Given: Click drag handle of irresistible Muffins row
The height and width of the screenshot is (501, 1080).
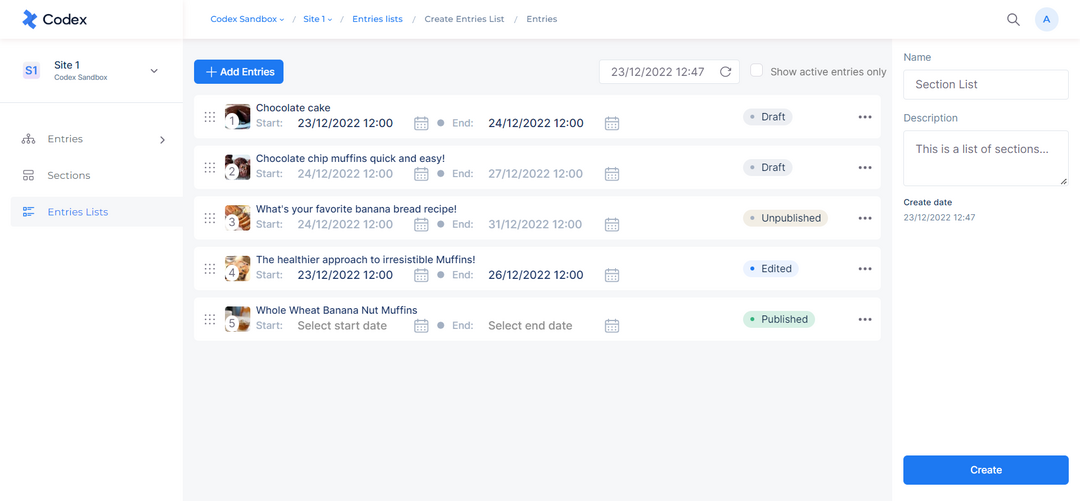Looking at the screenshot, I should [210, 269].
